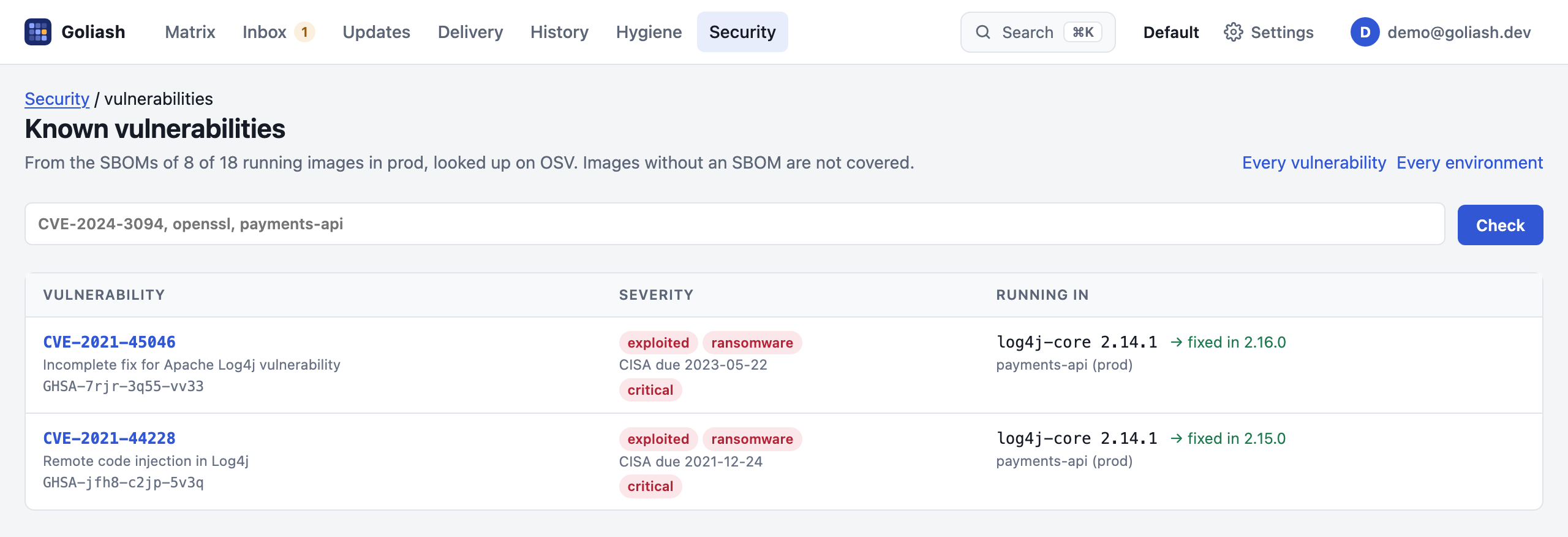
Task: Click the Goliash logo icon
Action: pyautogui.click(x=38, y=32)
